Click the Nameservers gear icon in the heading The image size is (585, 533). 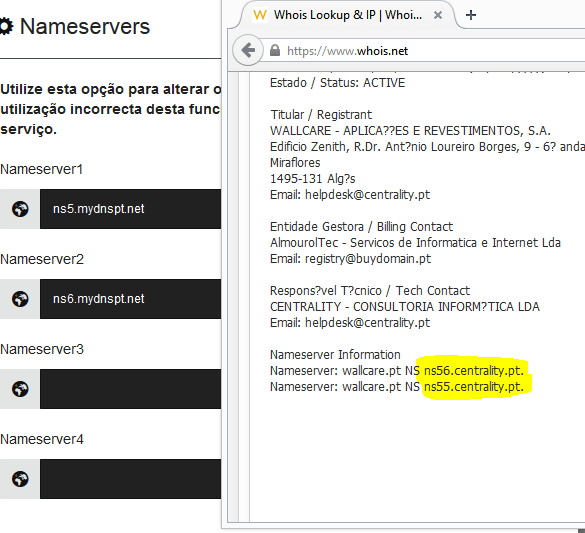pyautogui.click(x=6, y=27)
